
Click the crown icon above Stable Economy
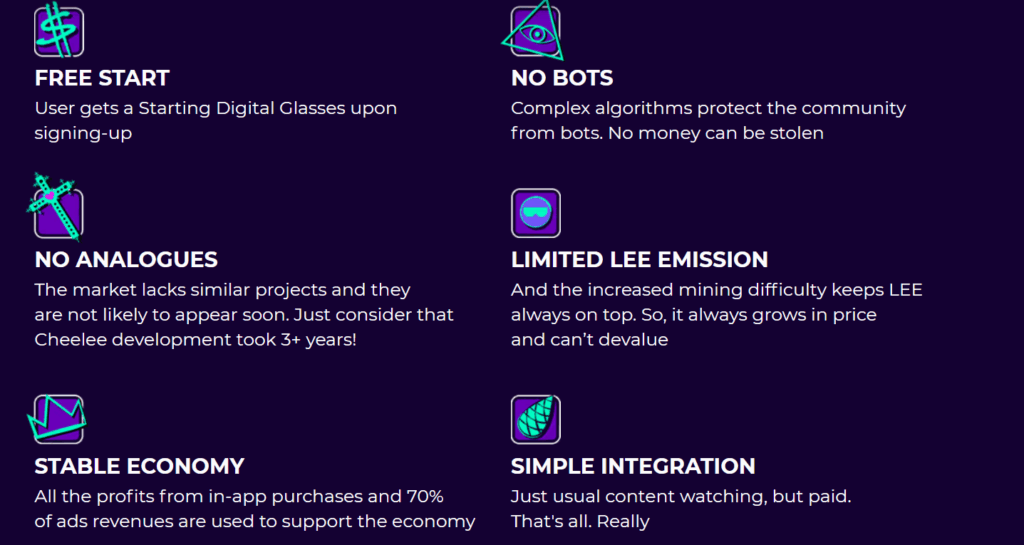click(x=58, y=419)
